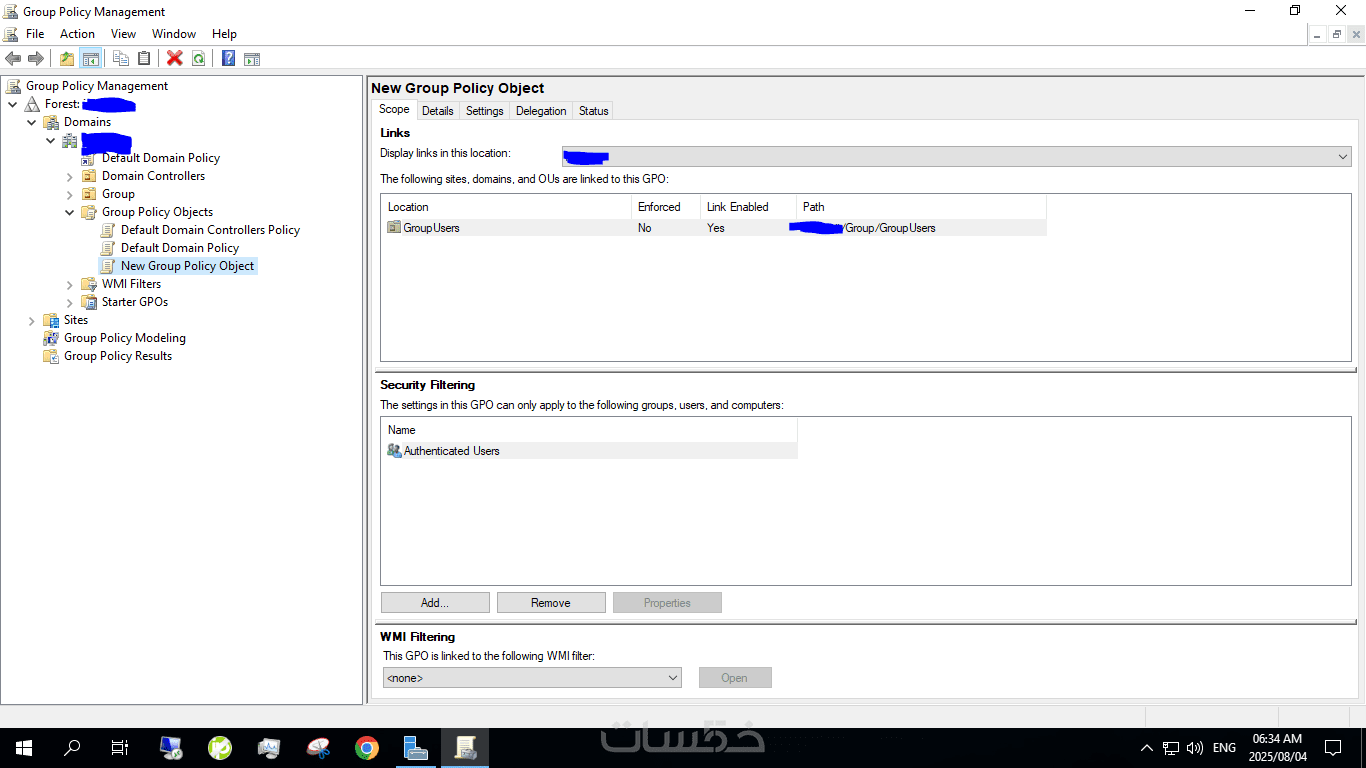
Task: Click the Location column header
Action: click(507, 207)
